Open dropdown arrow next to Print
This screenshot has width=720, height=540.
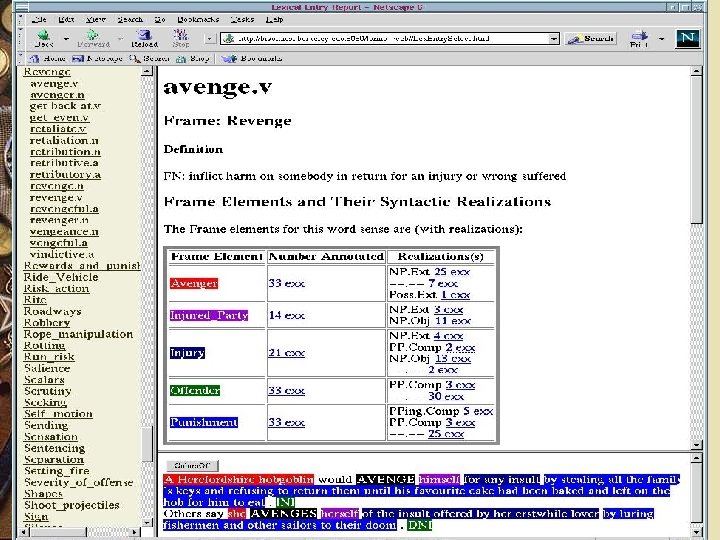click(661, 39)
